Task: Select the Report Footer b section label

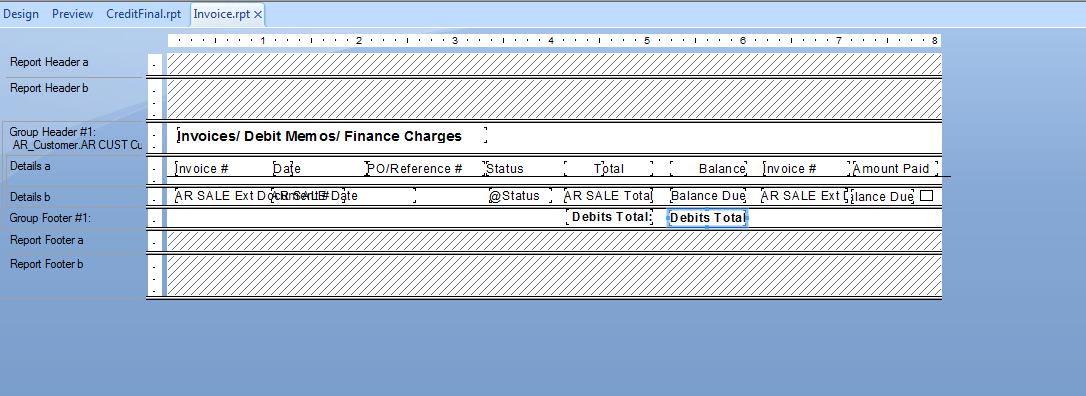Action: coord(49,264)
